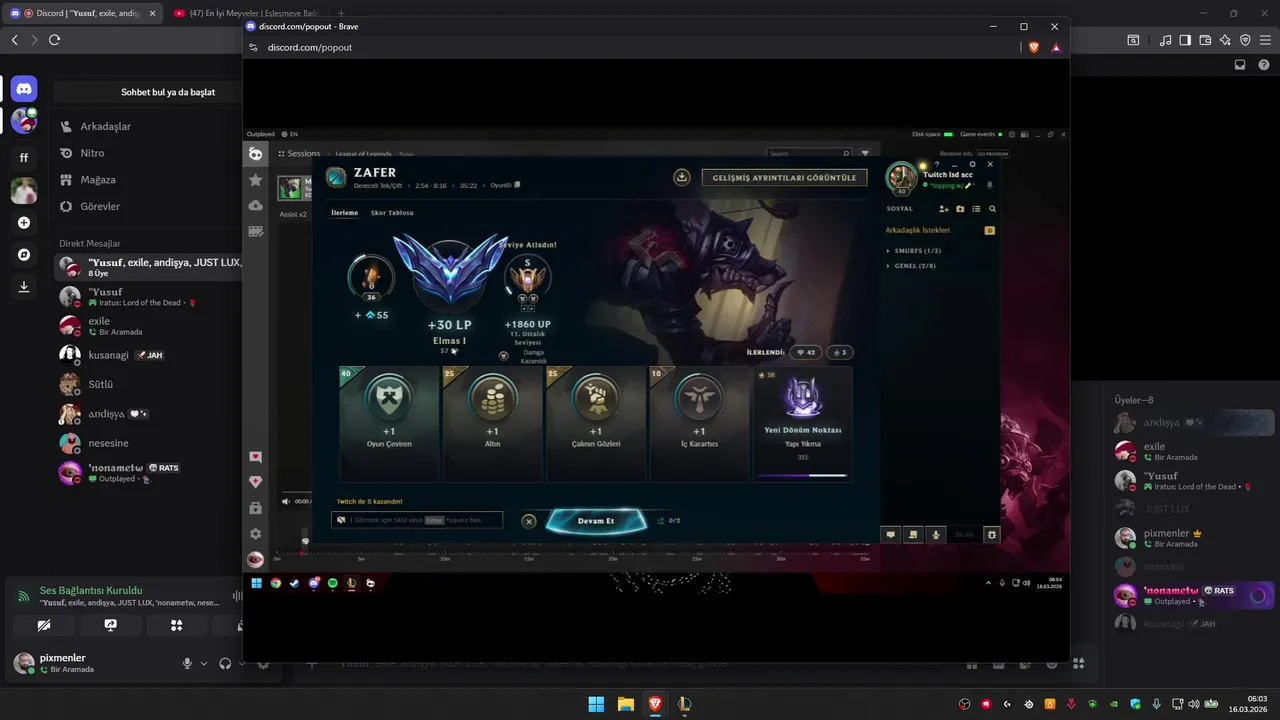Open the 8 Üye group chat
This screenshot has height=720, width=1280.
(147, 267)
